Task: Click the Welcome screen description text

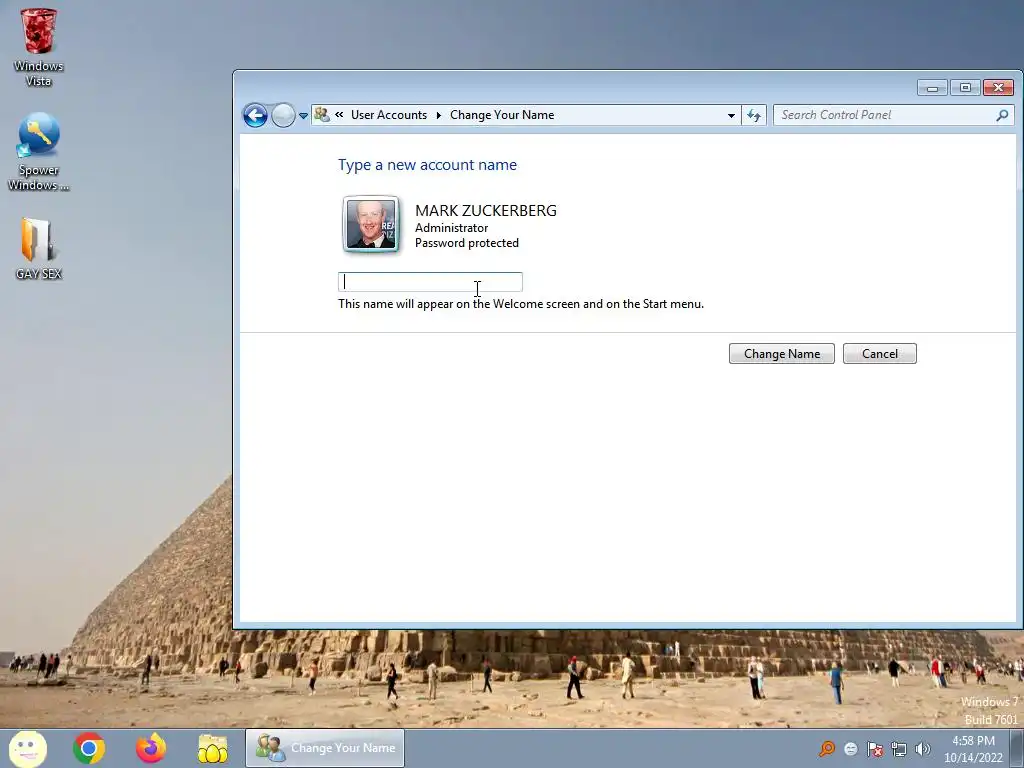Action: (x=520, y=304)
